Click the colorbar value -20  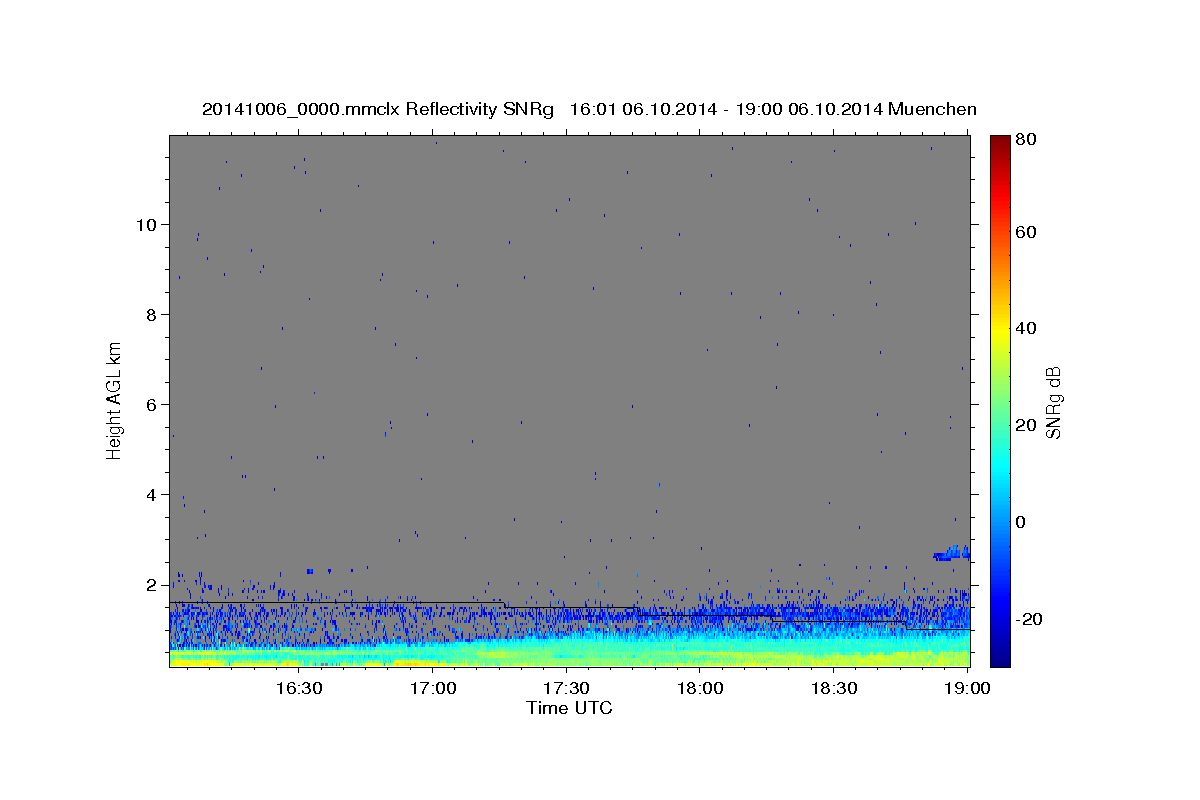(1028, 620)
